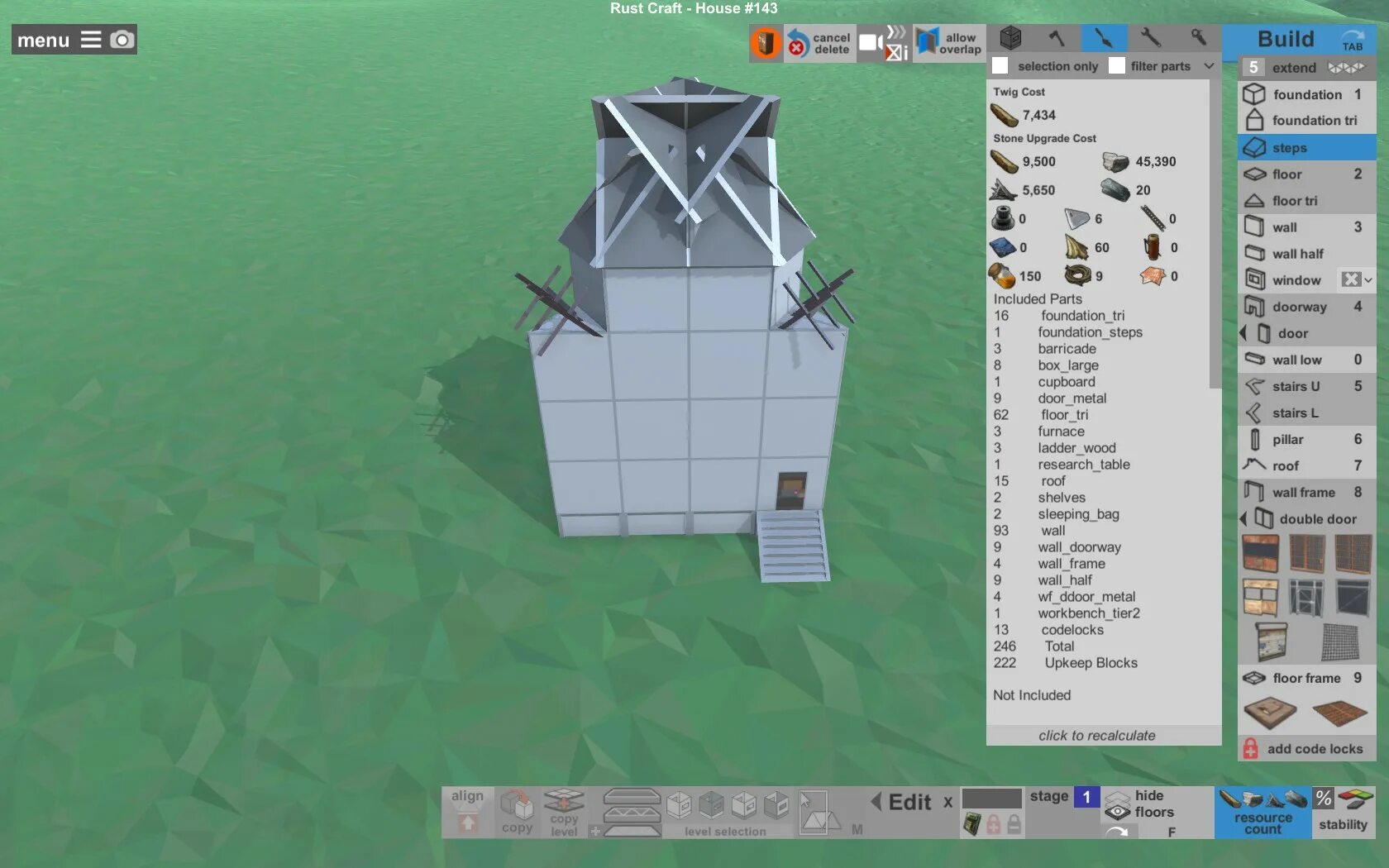Choose the ladder hatch floor thumbnail

coord(1271,713)
